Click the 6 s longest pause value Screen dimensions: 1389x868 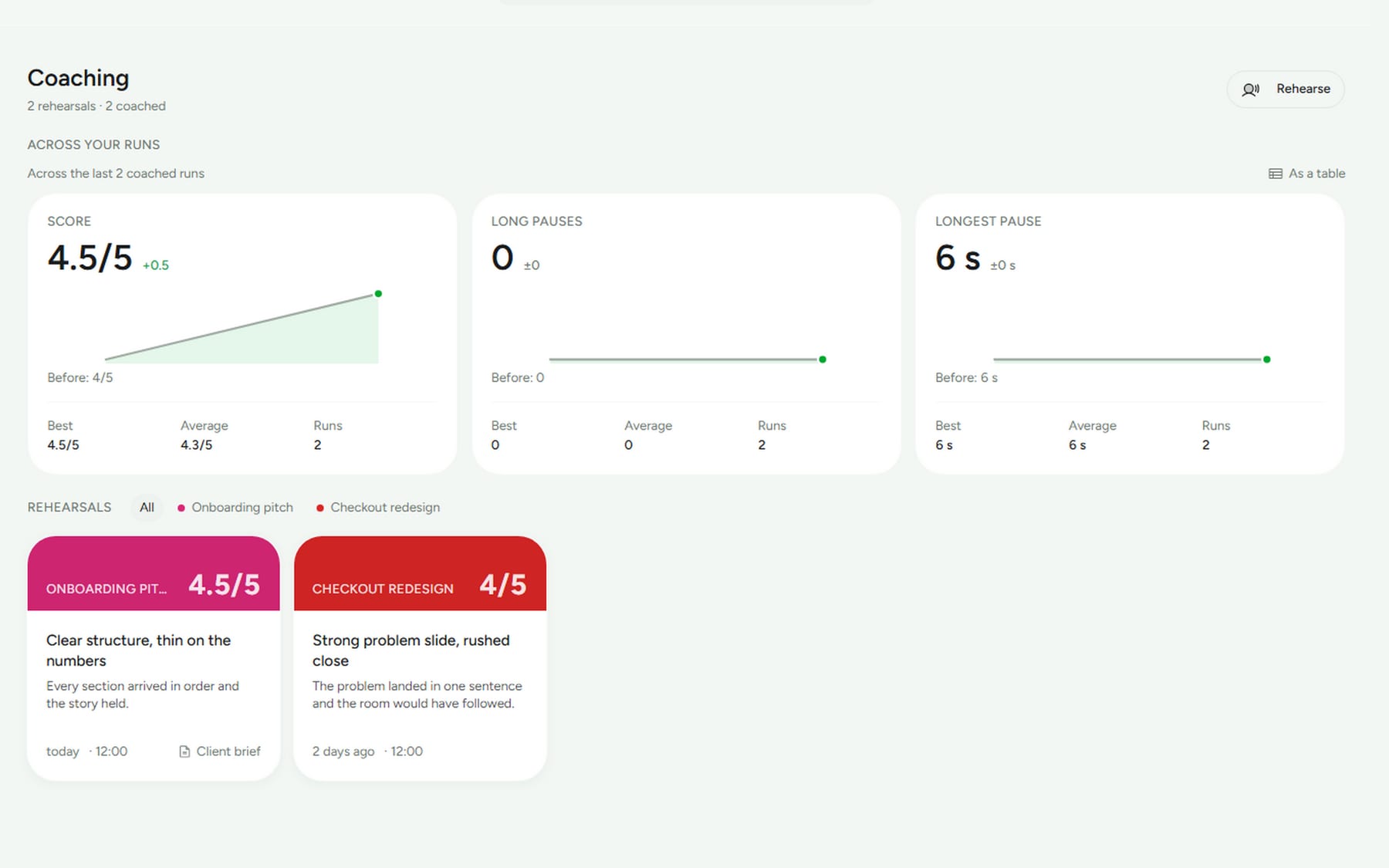[x=958, y=258]
